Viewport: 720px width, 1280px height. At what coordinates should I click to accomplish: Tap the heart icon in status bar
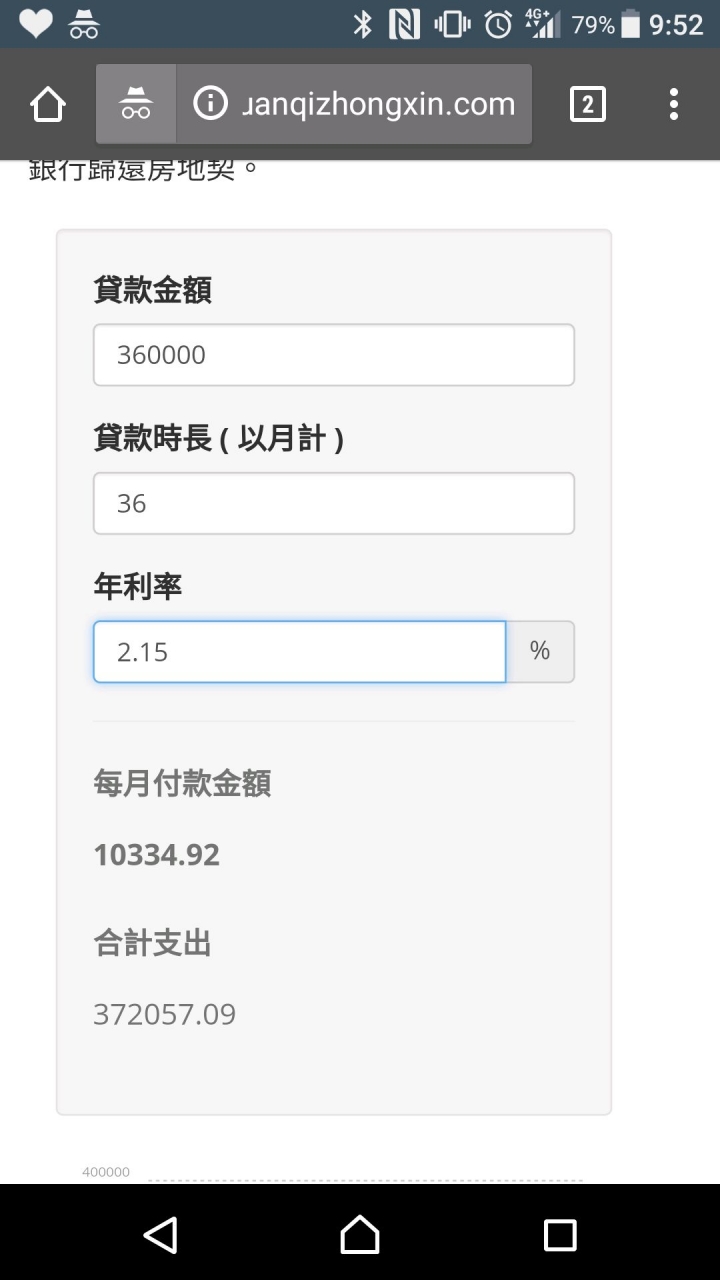[35, 24]
